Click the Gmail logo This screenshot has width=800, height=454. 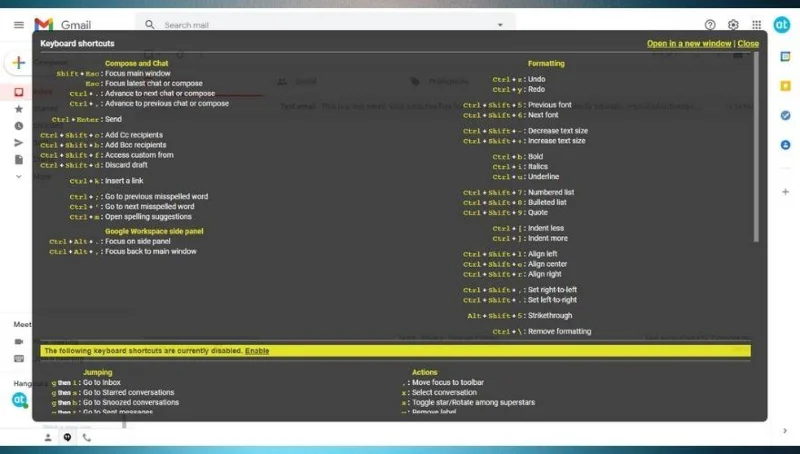[x=62, y=24]
